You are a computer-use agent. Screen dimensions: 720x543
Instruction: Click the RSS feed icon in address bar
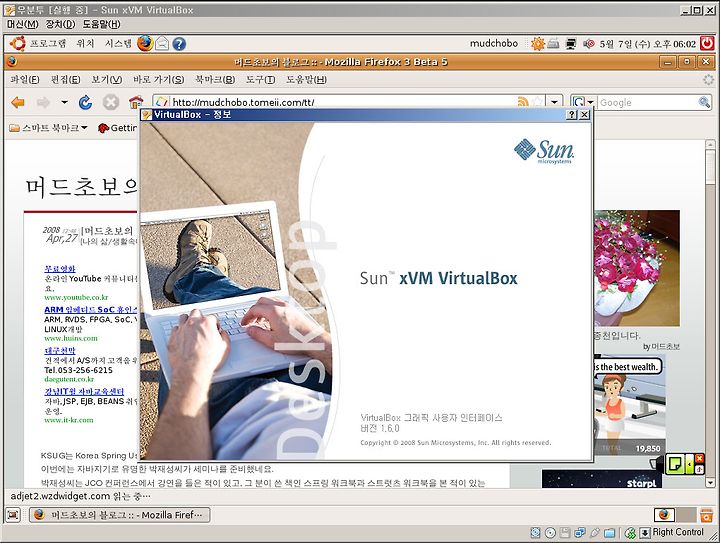523,102
